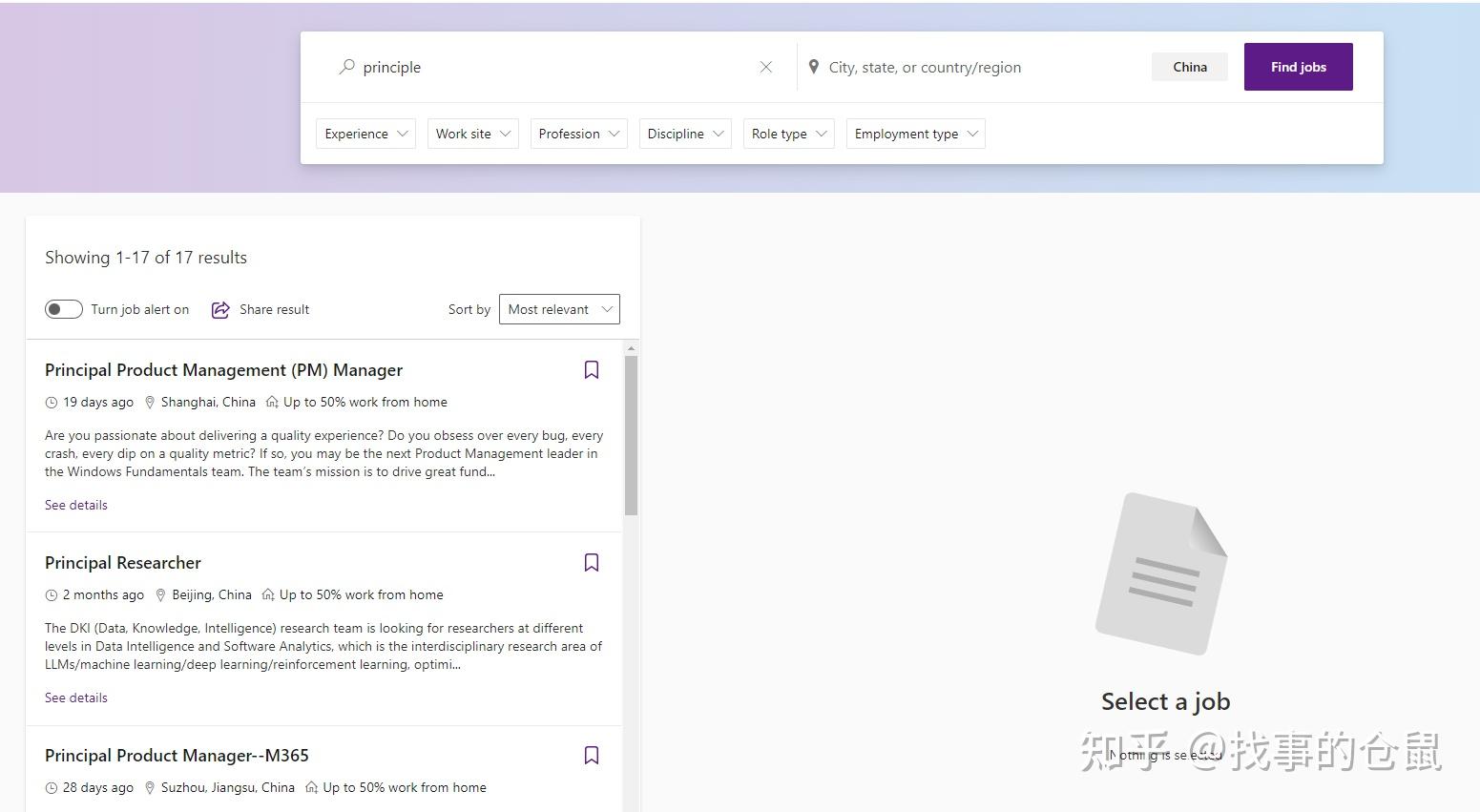Viewport: 1480px width, 812px height.
Task: Open the Principal Product Manager--M365 title
Action: tap(177, 756)
